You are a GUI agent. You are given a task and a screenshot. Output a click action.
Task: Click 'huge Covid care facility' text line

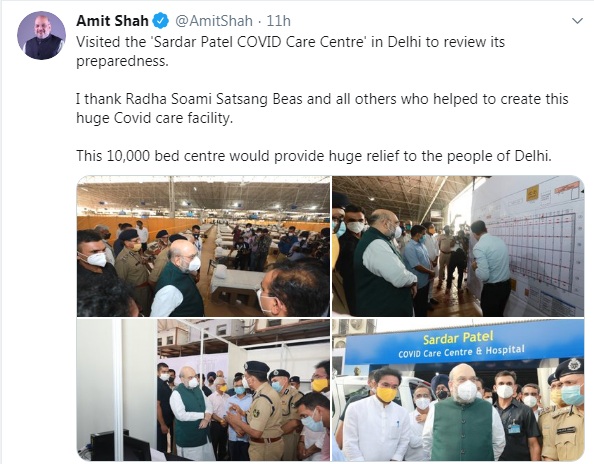click(x=155, y=118)
